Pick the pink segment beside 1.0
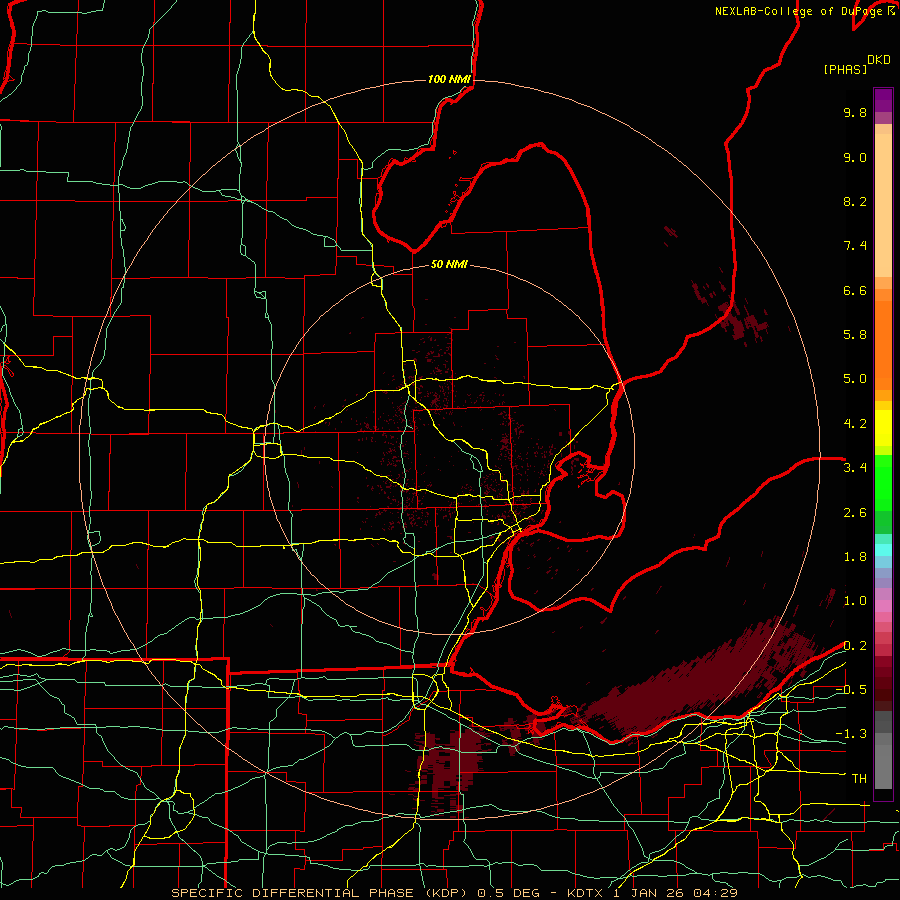Image resolution: width=900 pixels, height=900 pixels. click(883, 606)
